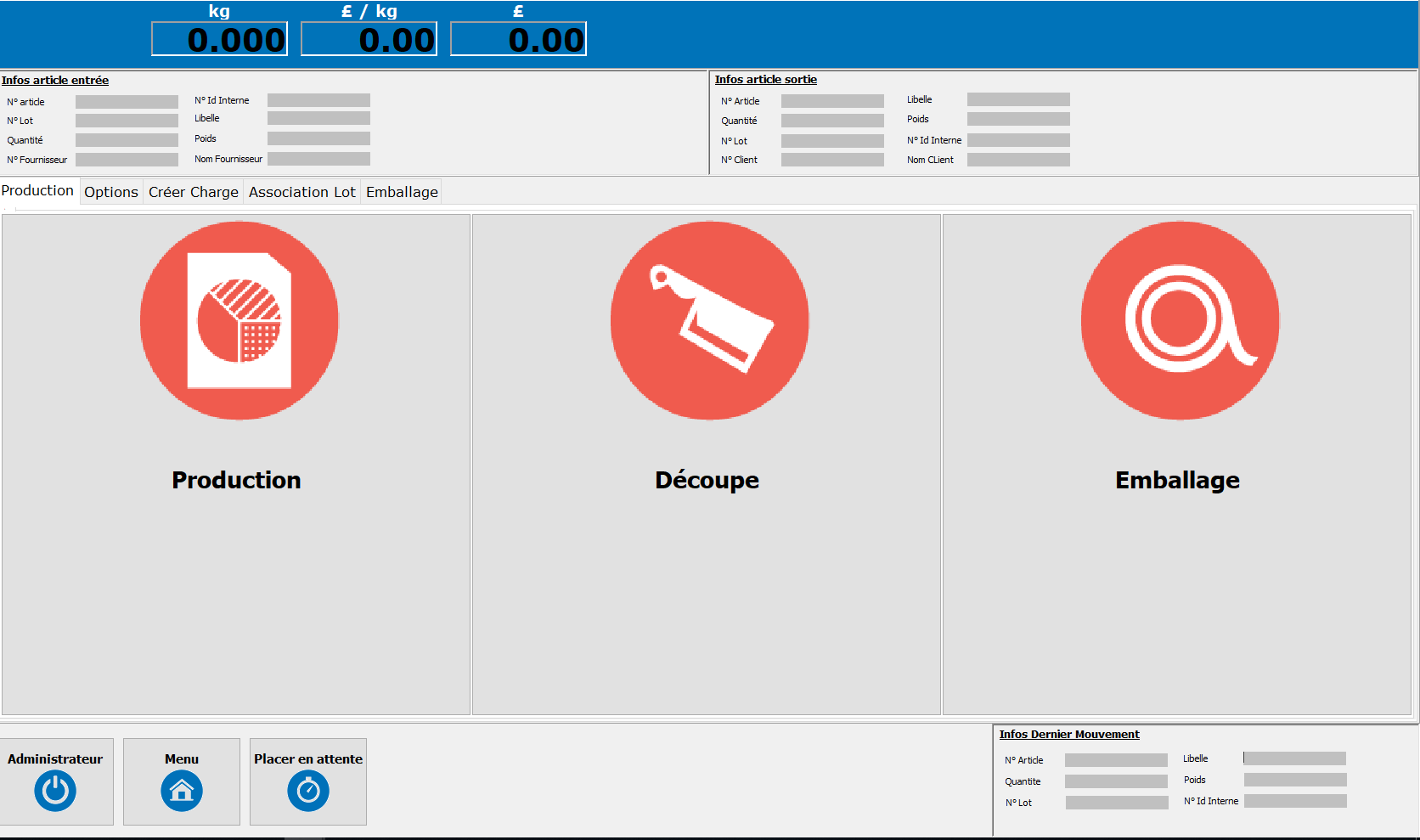This screenshot has width=1420, height=840.
Task: Open the Association Lot tab
Action: coord(302,192)
